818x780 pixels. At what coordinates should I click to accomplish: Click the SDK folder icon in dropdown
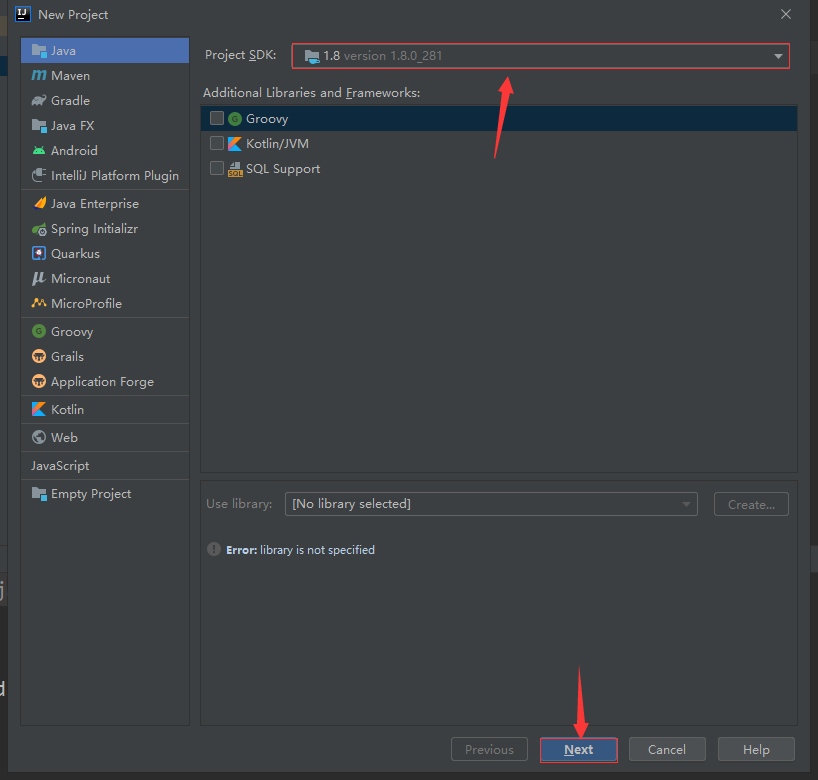pyautogui.click(x=312, y=56)
